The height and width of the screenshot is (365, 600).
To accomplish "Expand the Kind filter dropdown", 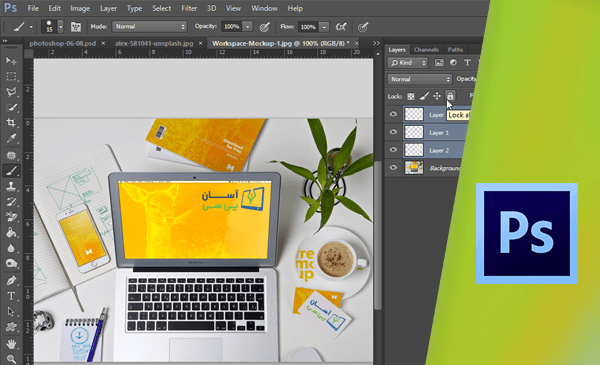I will (x=408, y=63).
